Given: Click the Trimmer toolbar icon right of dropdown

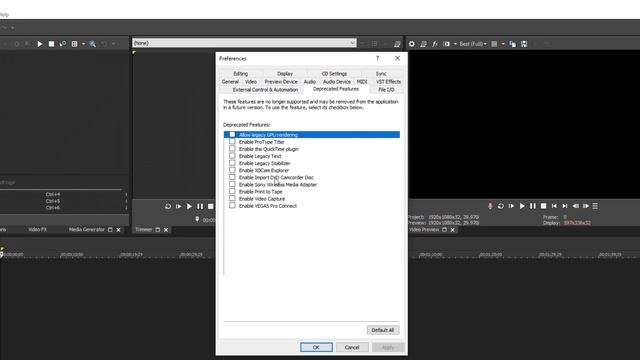Looking at the screenshot, I should tap(397, 44).
